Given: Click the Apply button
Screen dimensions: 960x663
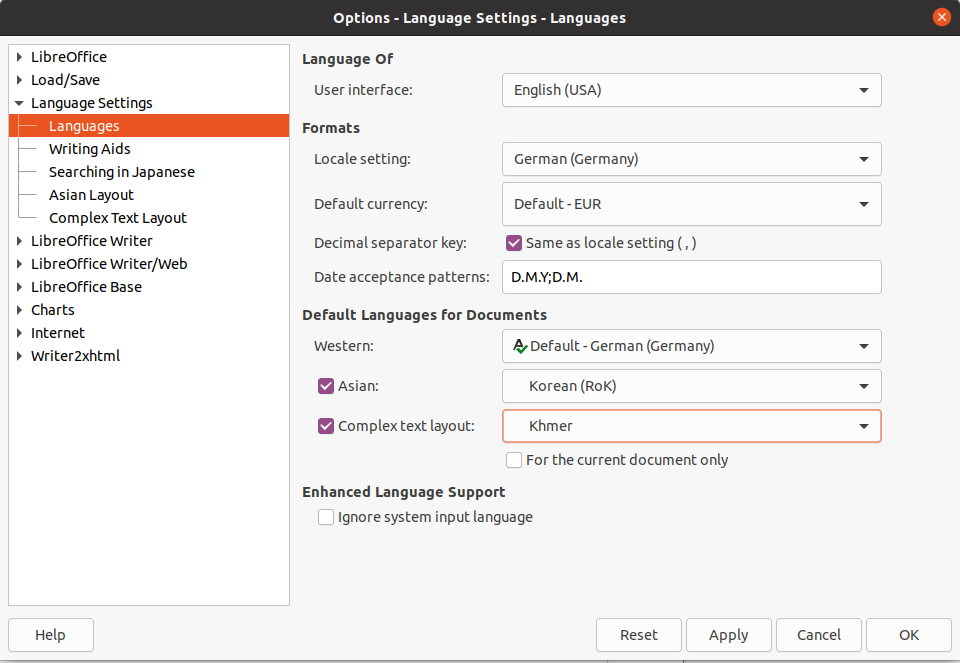Looking at the screenshot, I should pos(729,635).
